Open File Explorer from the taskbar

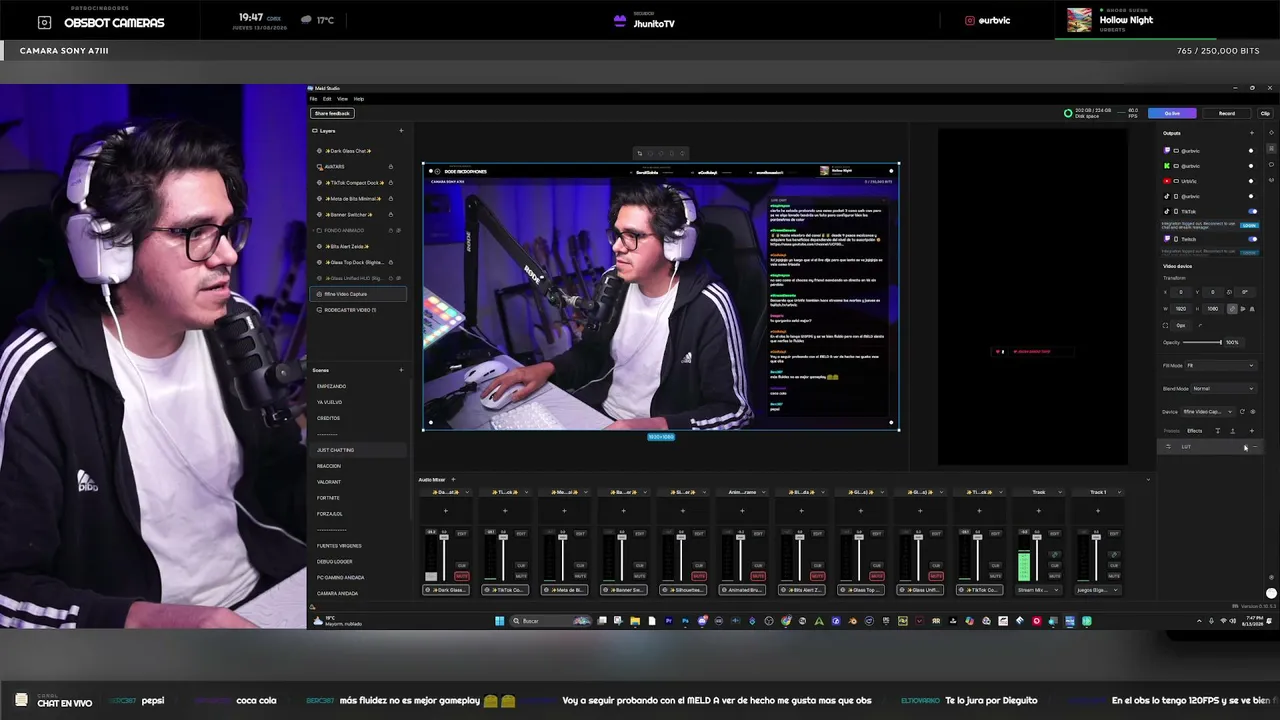(x=635, y=621)
